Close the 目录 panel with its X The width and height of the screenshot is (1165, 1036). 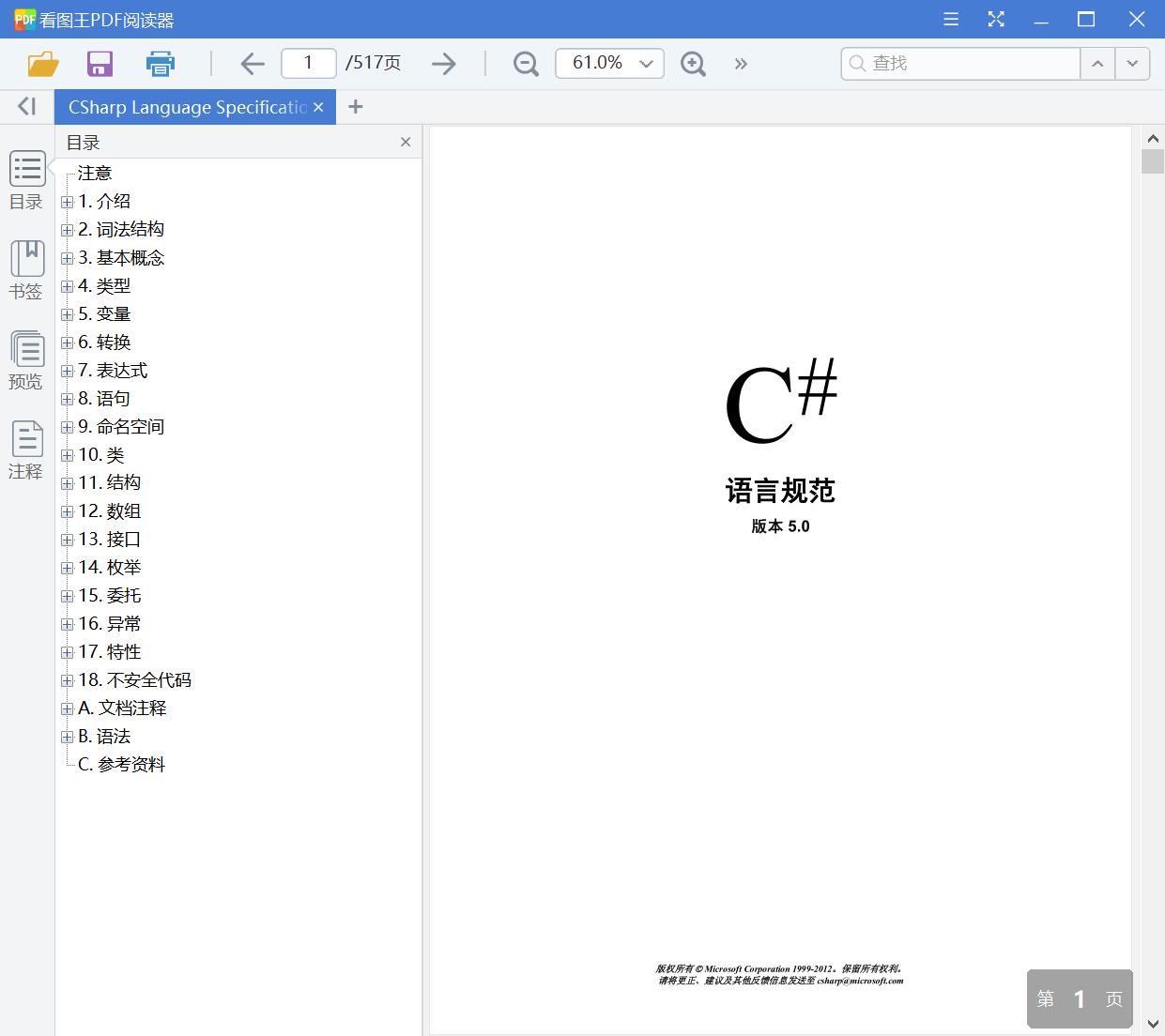click(x=405, y=142)
